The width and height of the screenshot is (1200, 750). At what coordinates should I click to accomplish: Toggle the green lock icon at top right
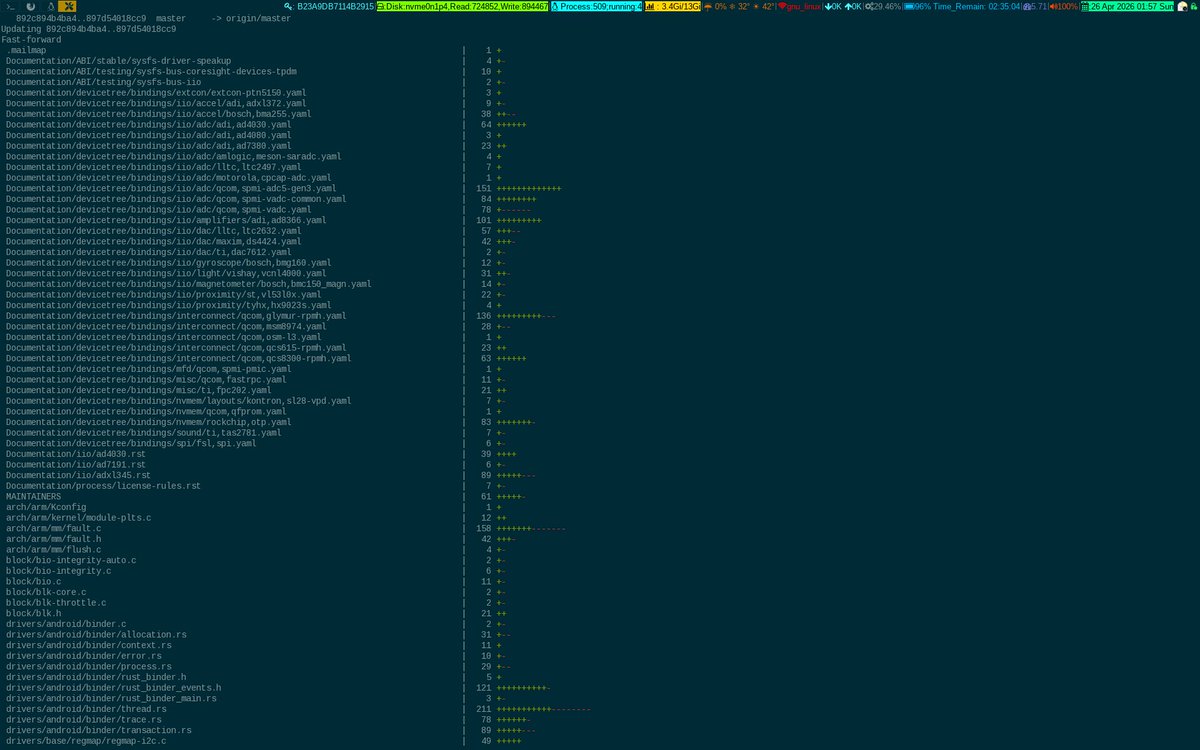coord(1193,7)
